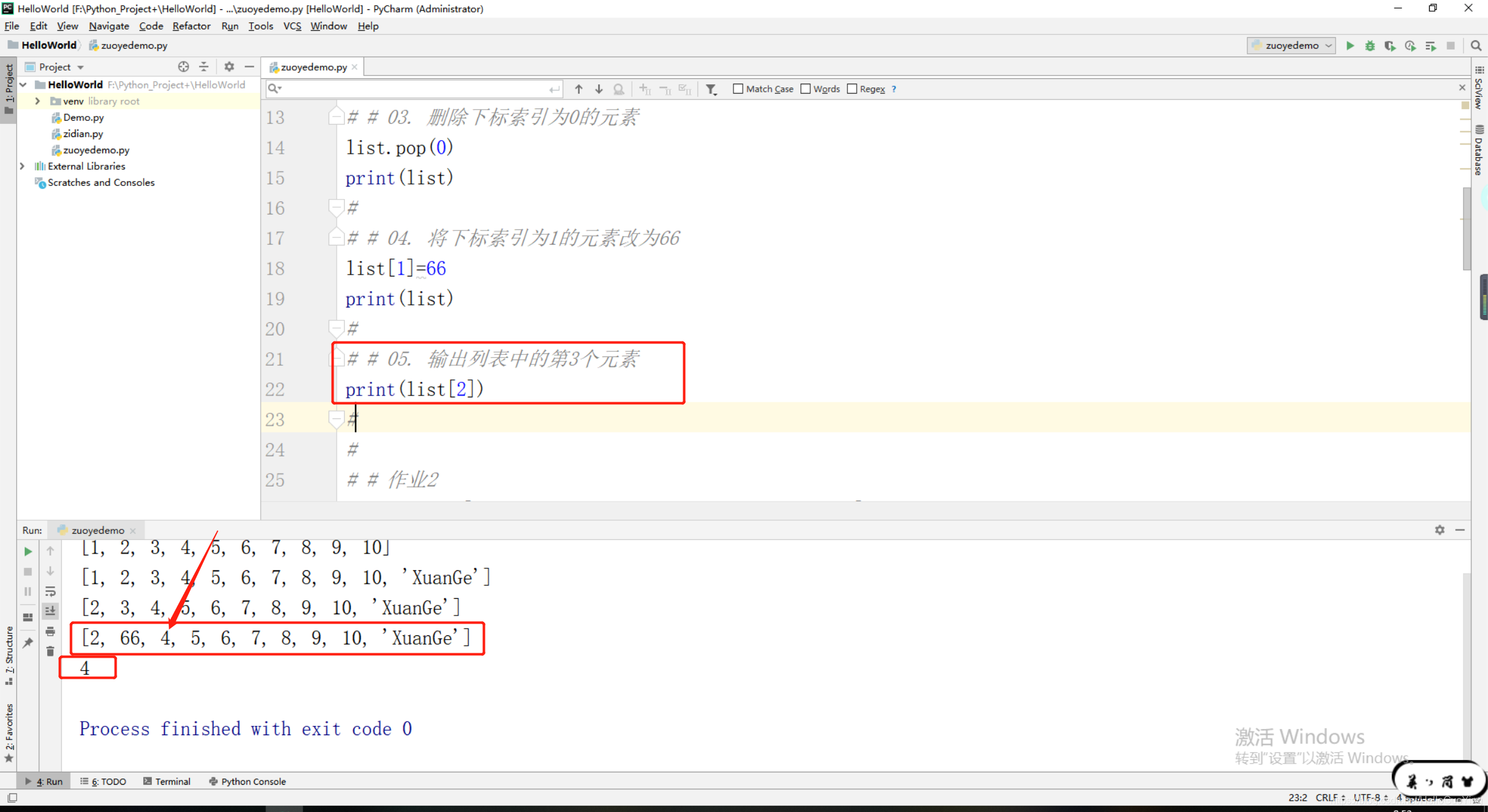
Task: Open zuoyedemo run configuration dropdown
Action: [1291, 46]
